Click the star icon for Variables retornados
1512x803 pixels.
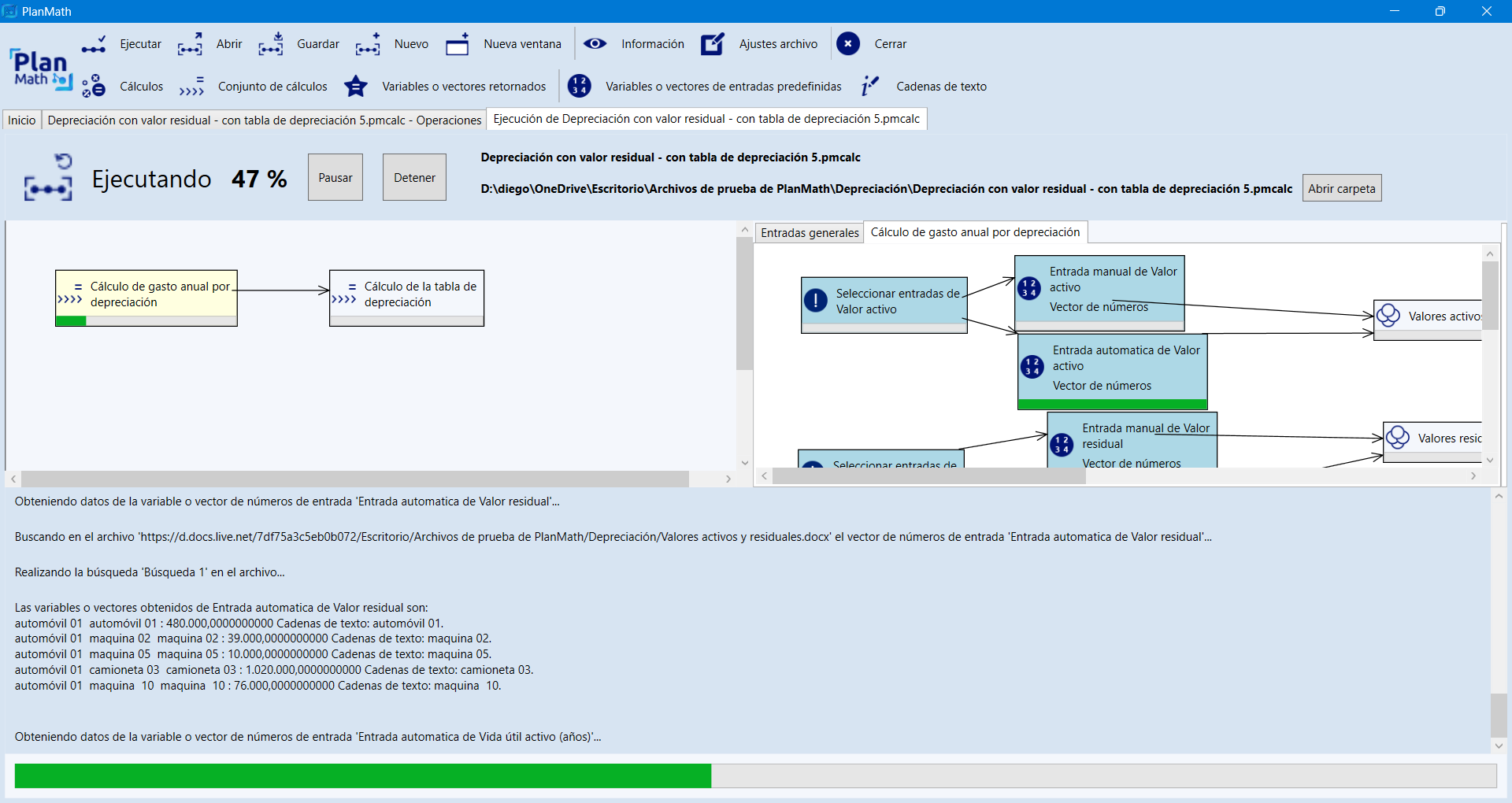356,87
